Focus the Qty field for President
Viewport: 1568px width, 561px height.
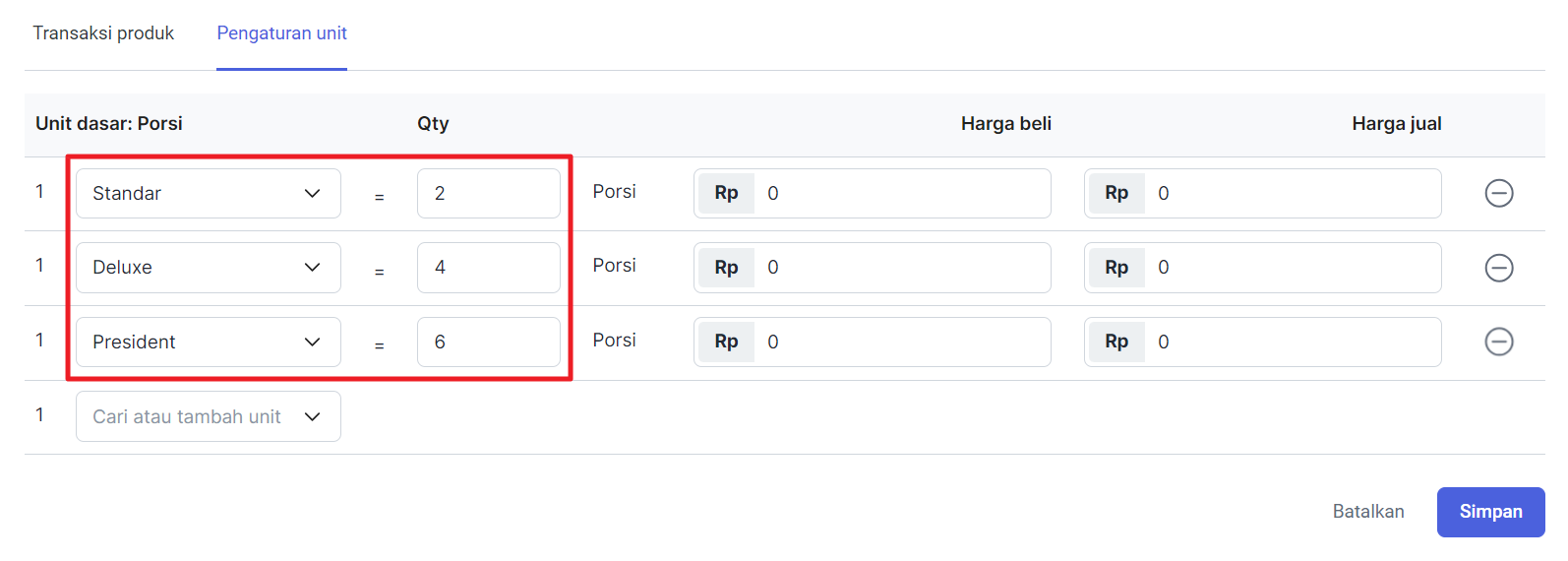click(x=489, y=342)
